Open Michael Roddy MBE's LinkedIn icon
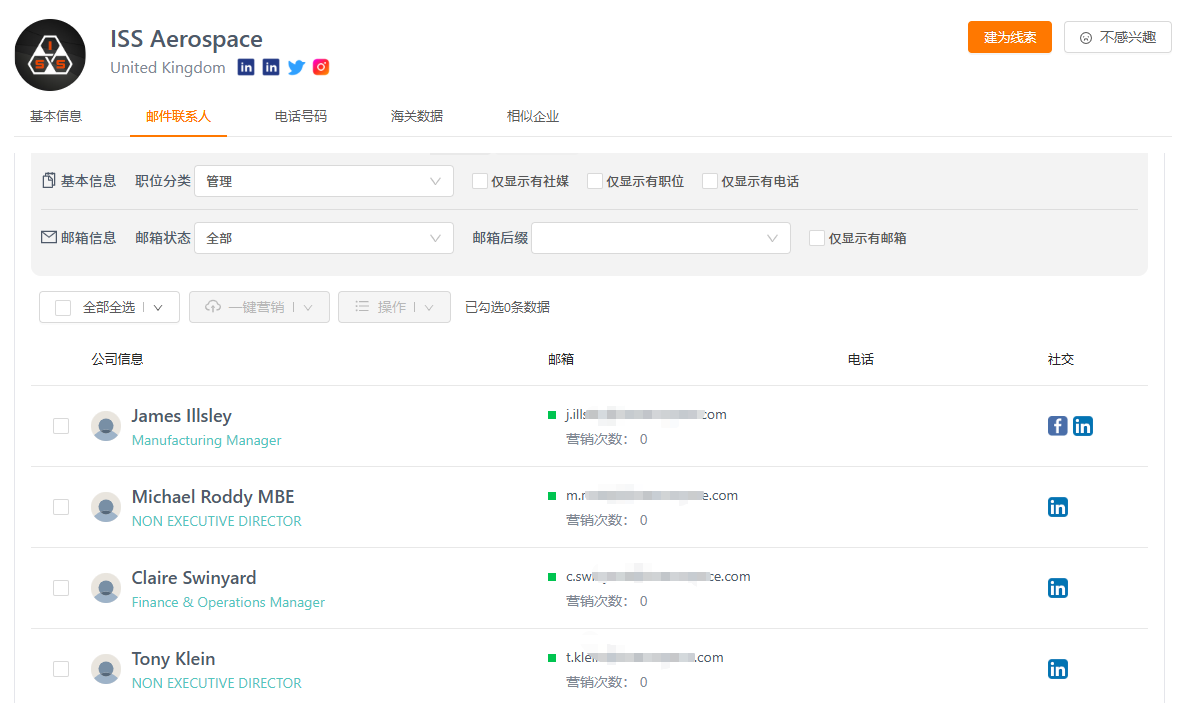Screen dimensions: 1178x703 (x=1058, y=507)
